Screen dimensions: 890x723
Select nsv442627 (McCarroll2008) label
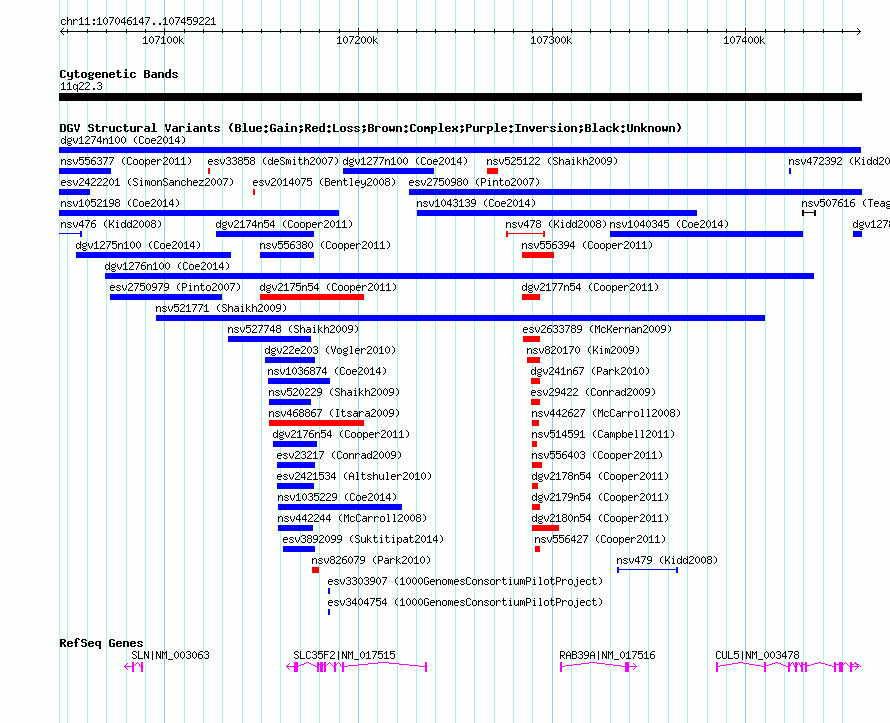click(x=606, y=413)
